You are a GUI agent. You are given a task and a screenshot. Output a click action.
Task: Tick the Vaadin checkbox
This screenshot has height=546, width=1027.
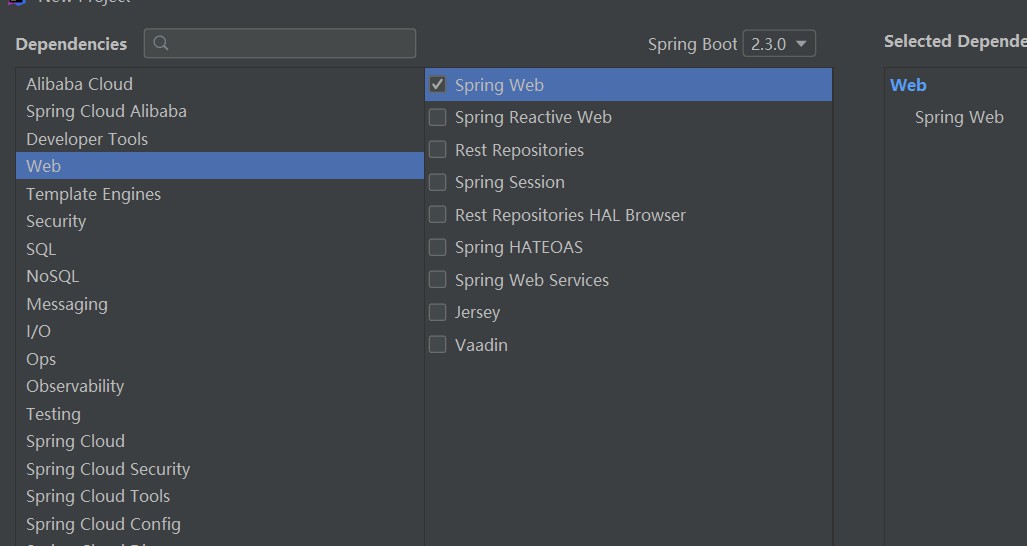coord(438,344)
